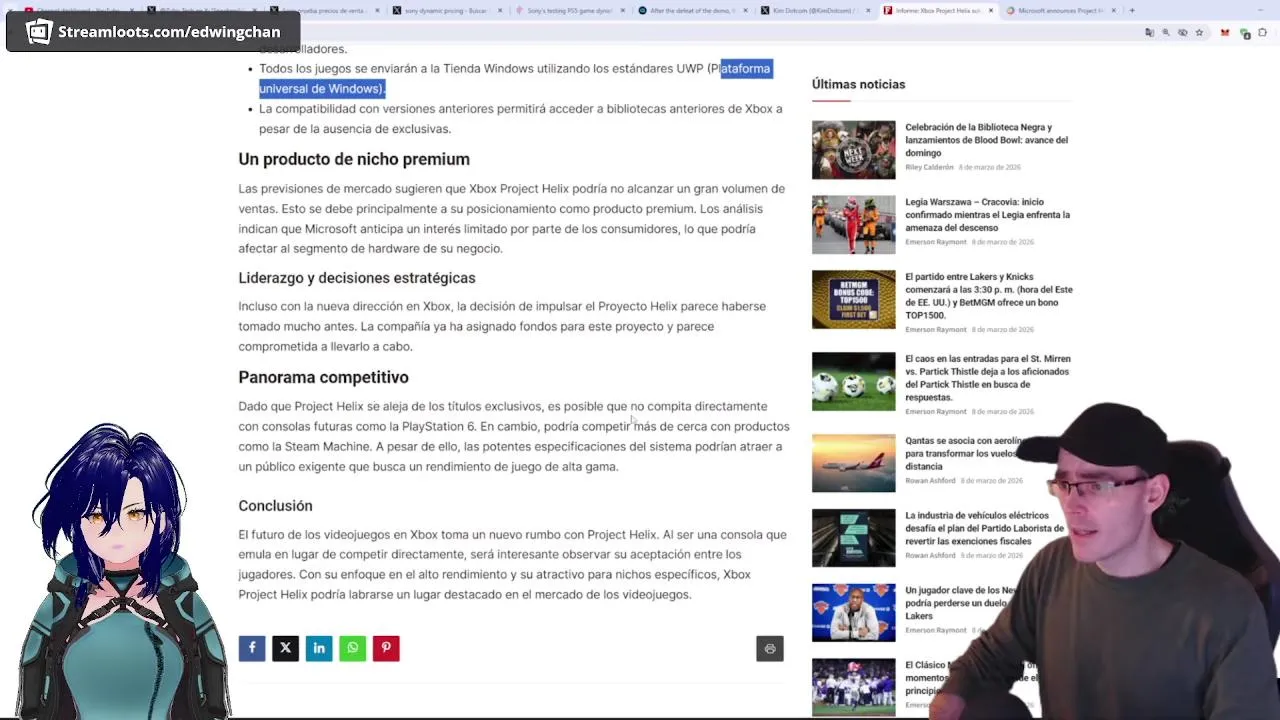Click soccer balls thumbnail
1280x720 pixels.
pos(853,381)
